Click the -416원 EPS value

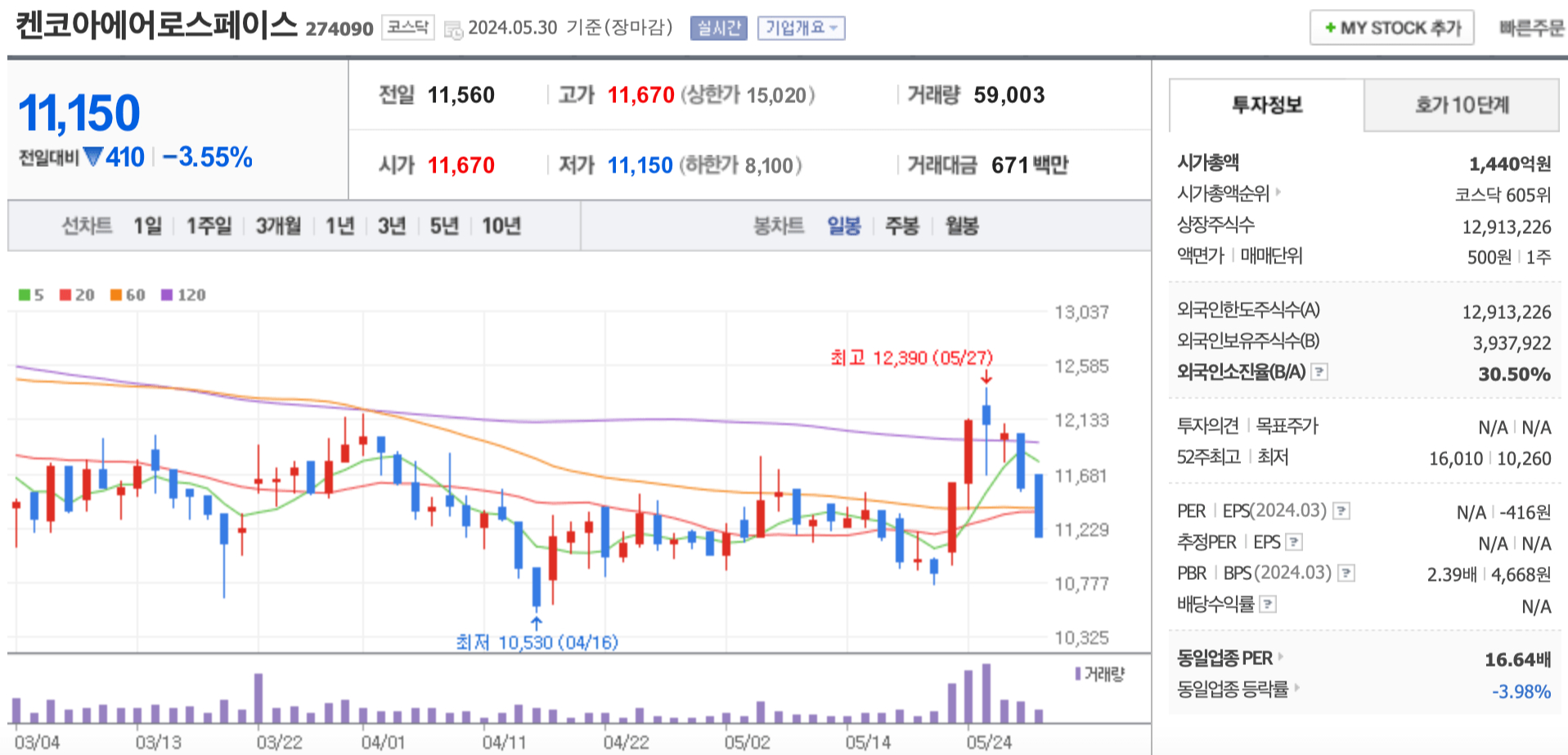coord(1525,512)
